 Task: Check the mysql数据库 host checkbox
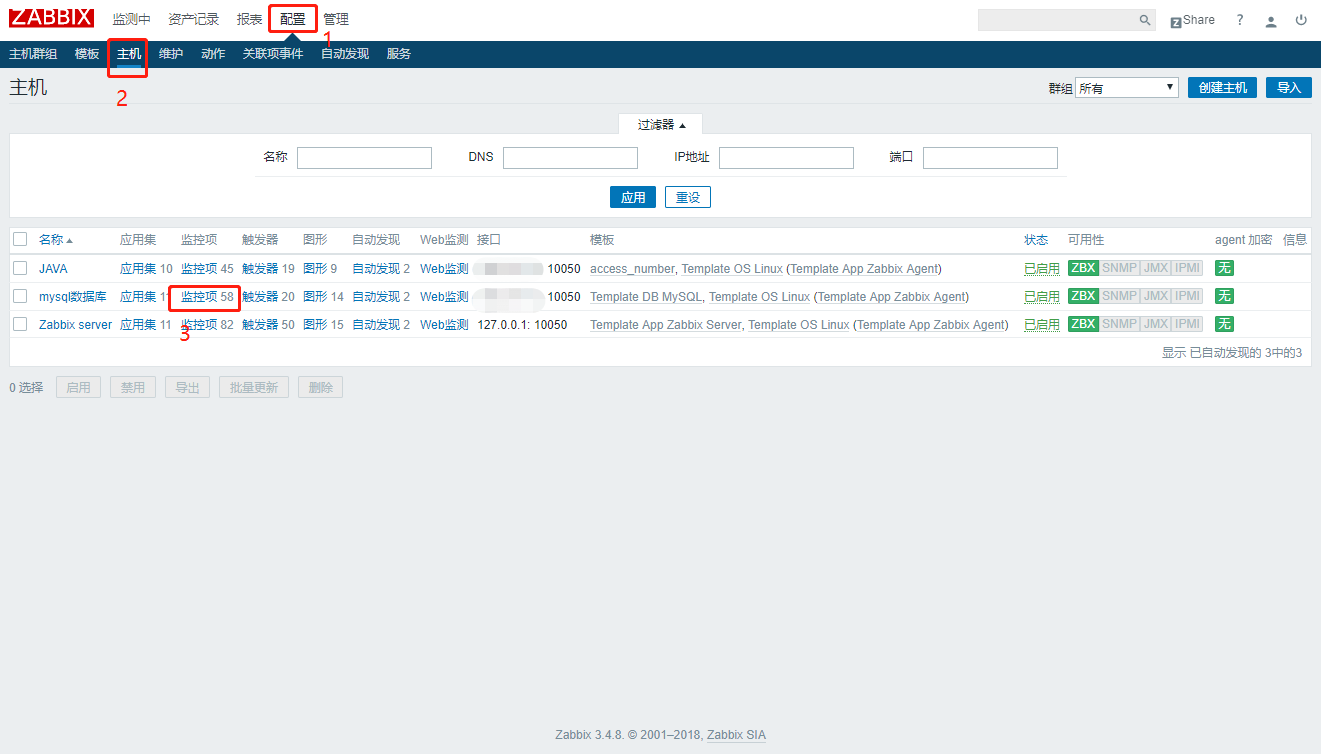click(x=20, y=296)
